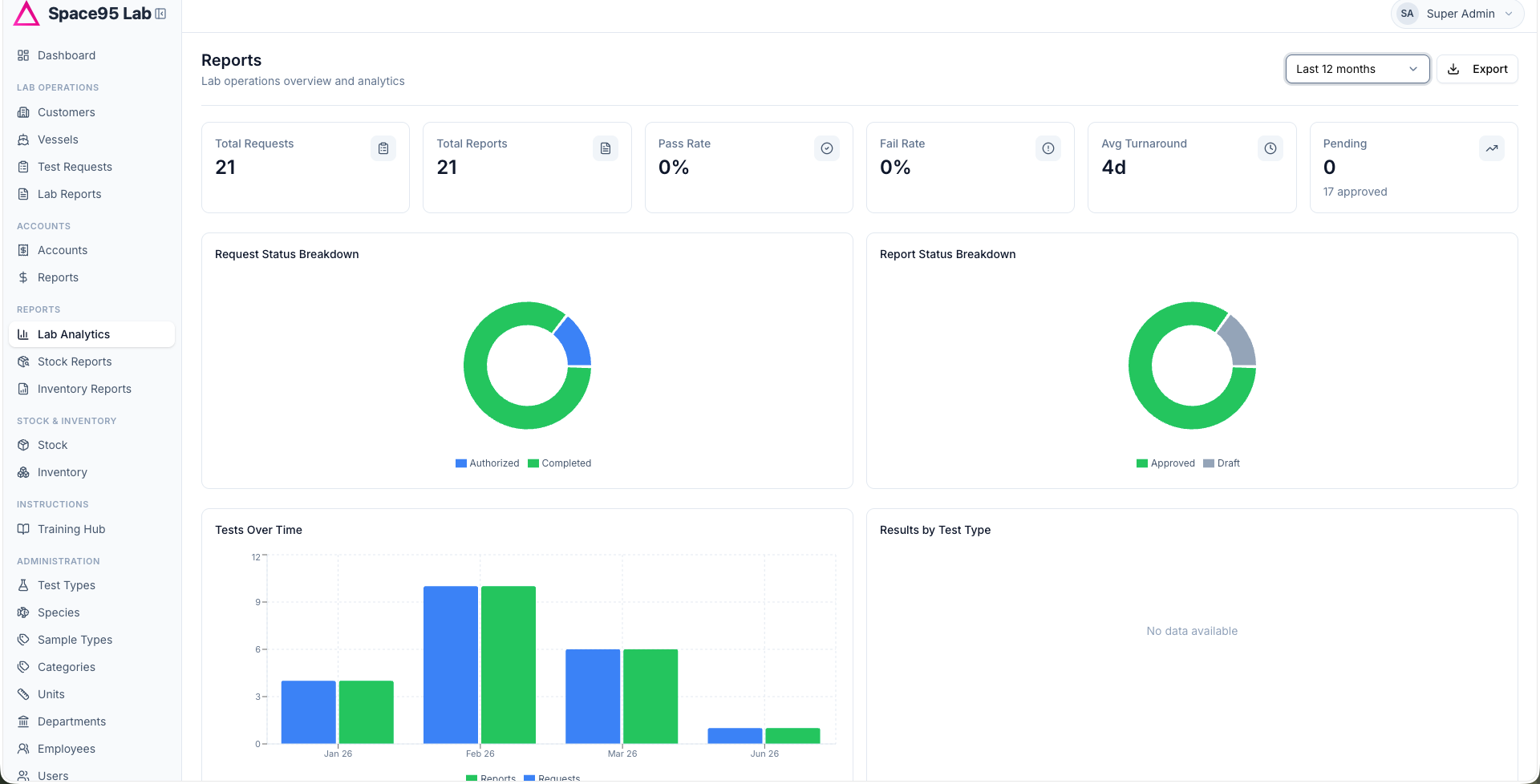Open the Training Hub
Viewport: 1540px width, 784px height.
[x=91, y=529]
